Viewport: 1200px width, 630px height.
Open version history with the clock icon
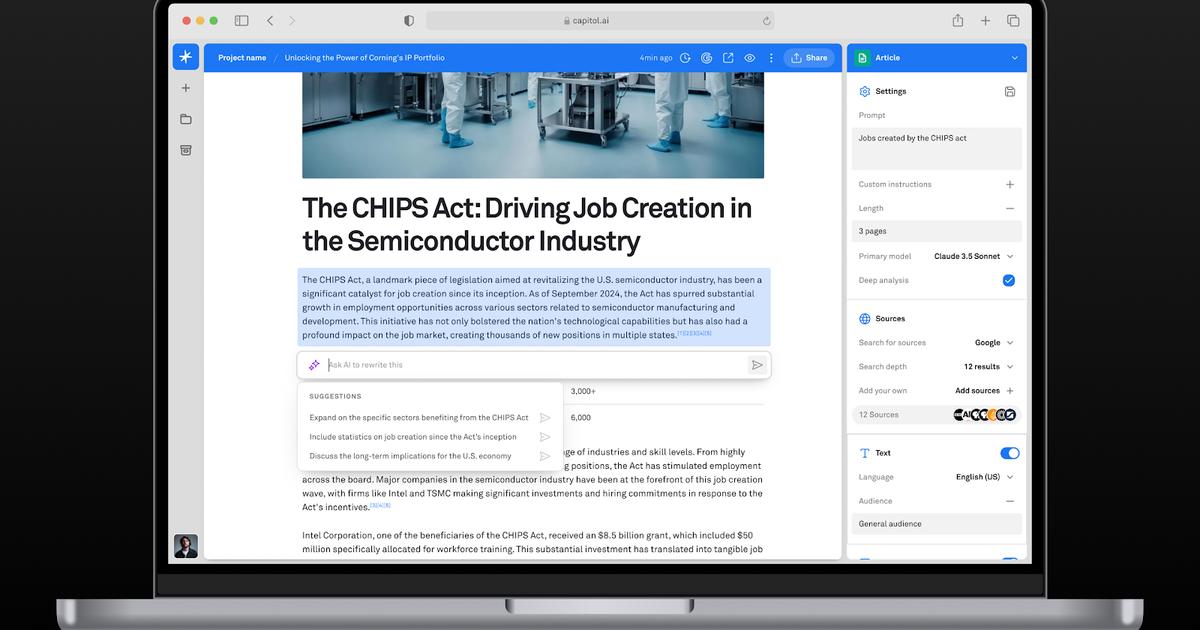click(x=684, y=57)
